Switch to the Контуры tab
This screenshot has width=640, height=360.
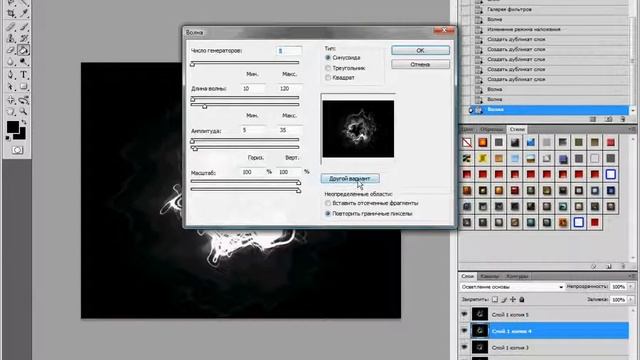517,276
